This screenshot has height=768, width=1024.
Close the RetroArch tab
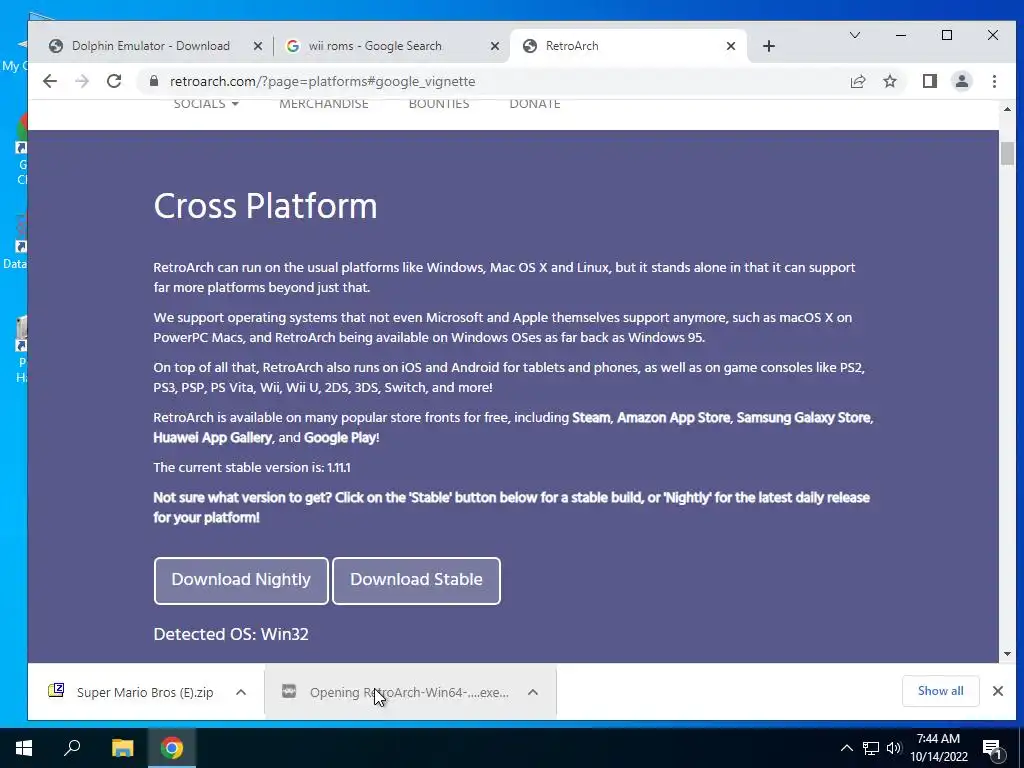click(x=731, y=46)
